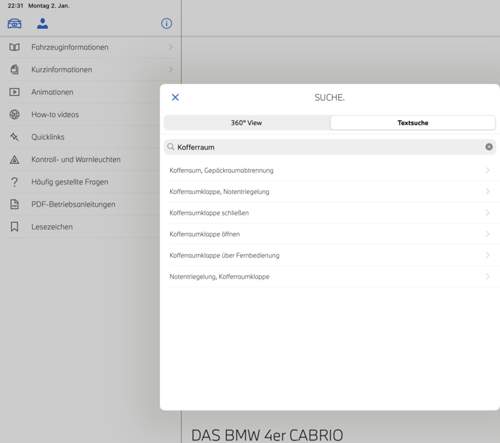Select the Textsuche tab
500x443 pixels.
click(x=413, y=123)
